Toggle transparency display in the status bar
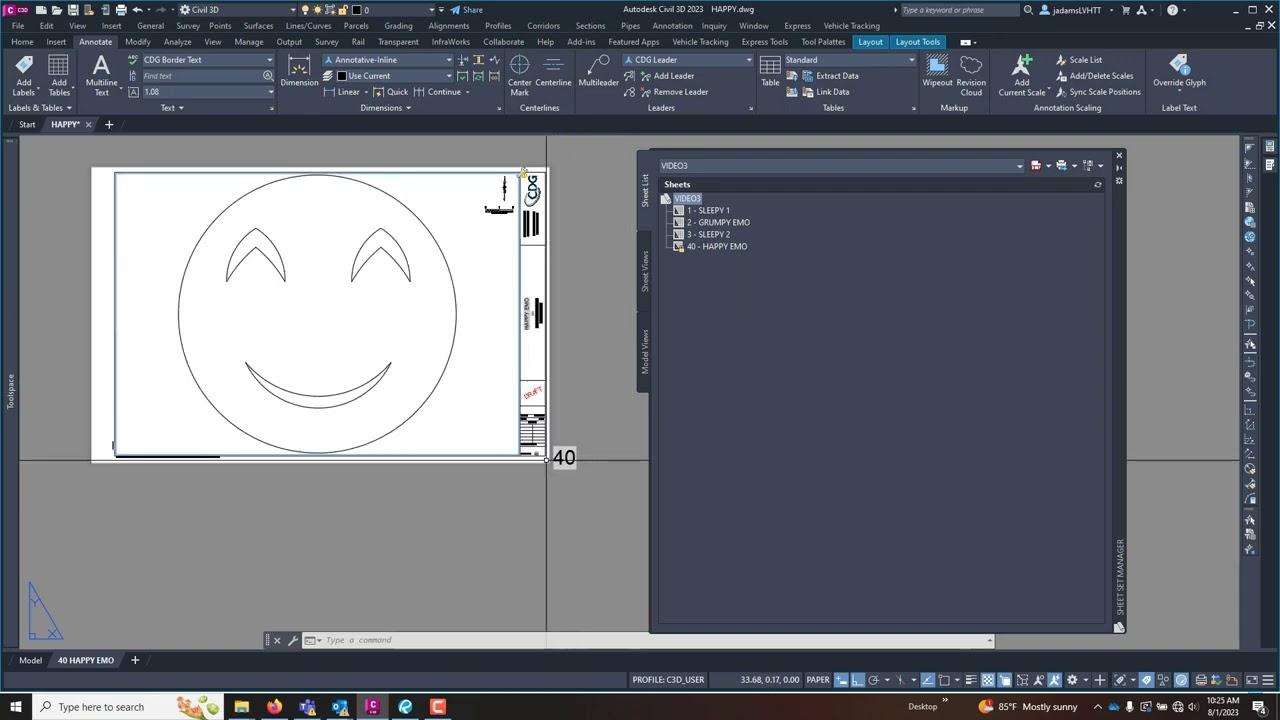 point(988,680)
